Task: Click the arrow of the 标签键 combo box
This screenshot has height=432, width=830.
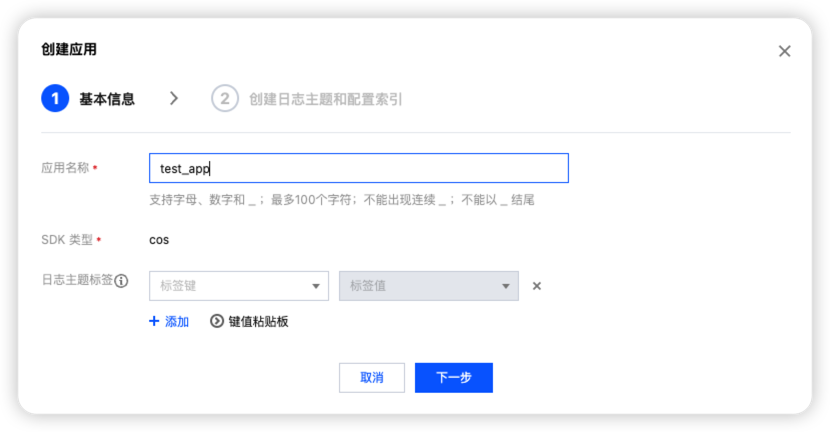Action: pyautogui.click(x=316, y=286)
